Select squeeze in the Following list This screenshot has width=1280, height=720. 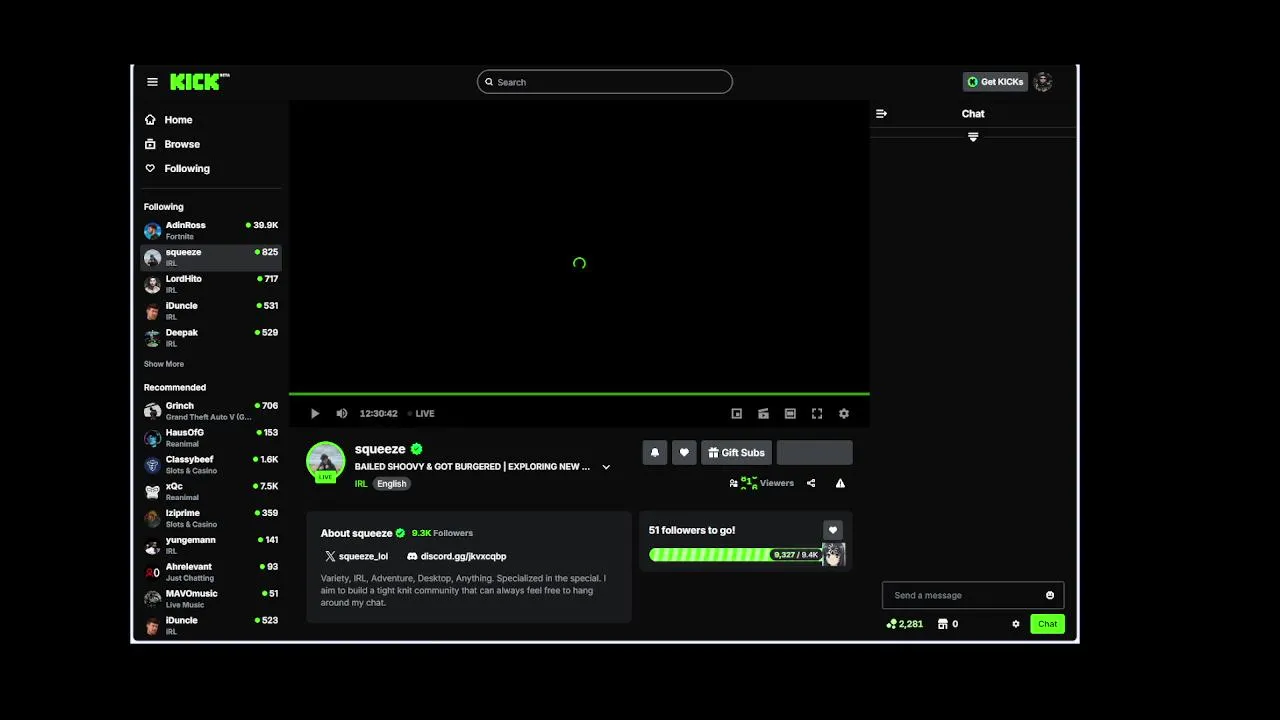[211, 257]
